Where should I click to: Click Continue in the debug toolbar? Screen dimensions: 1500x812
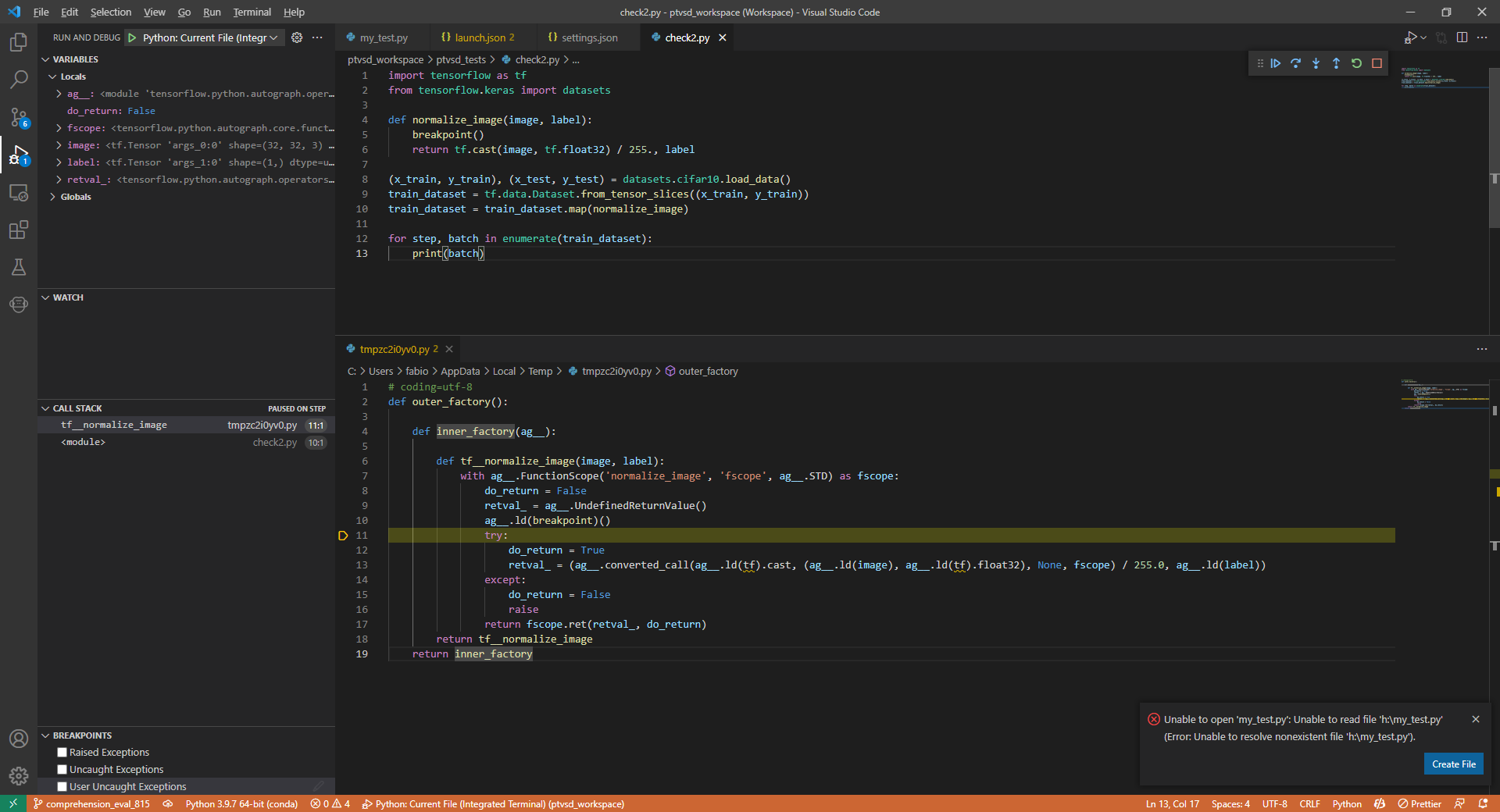[x=1275, y=63]
